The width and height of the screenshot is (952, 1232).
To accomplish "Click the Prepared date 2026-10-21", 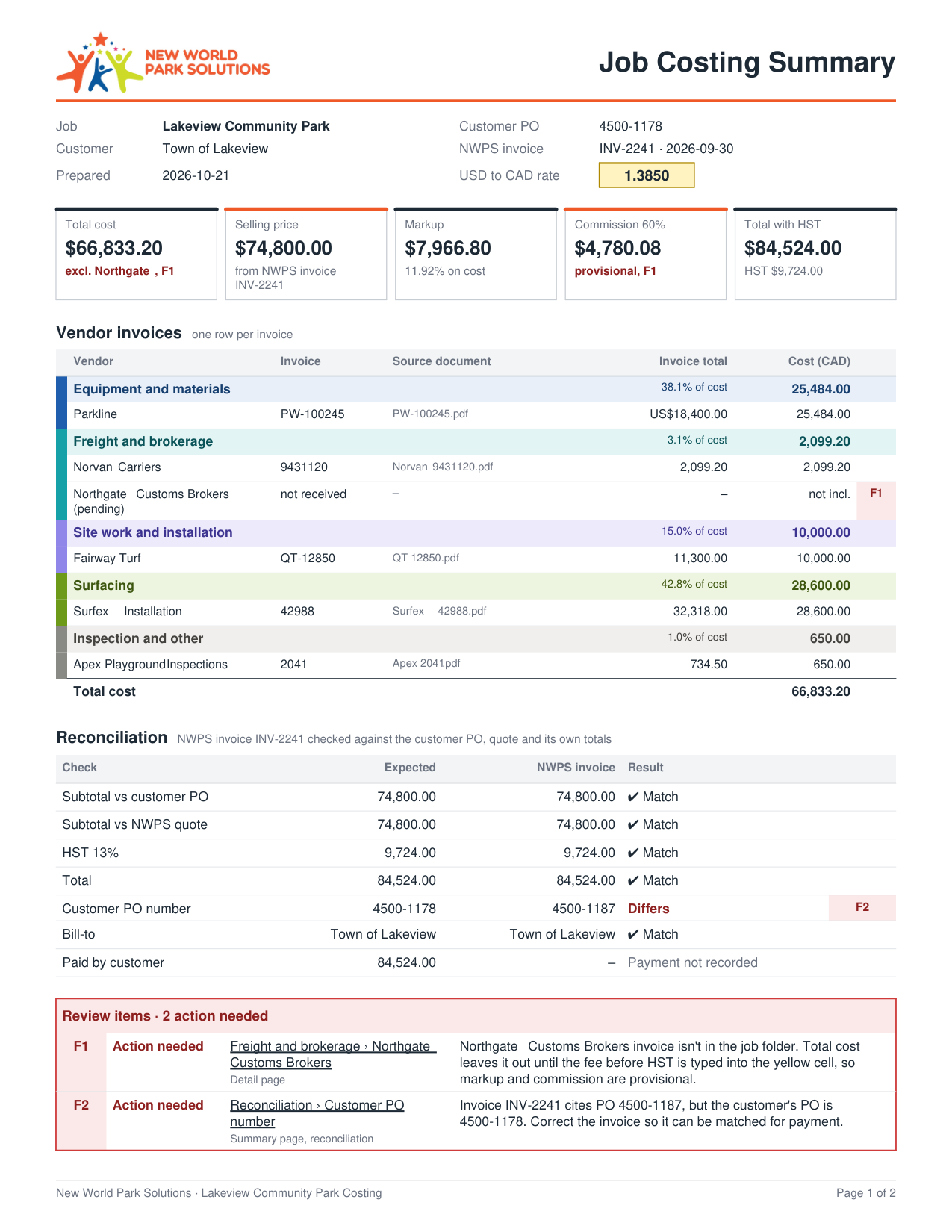I will tap(196, 175).
